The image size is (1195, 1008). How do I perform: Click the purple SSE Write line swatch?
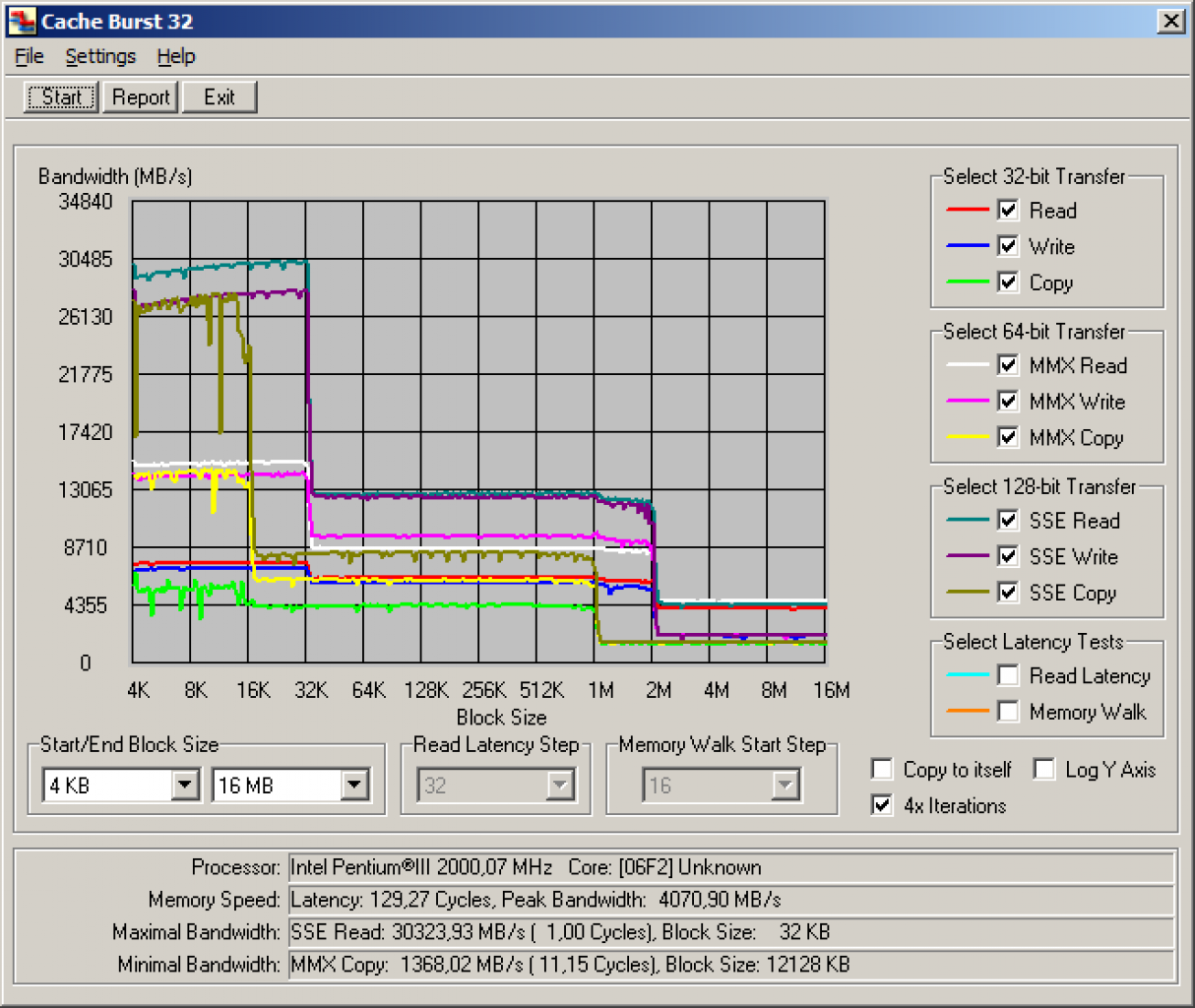point(967,556)
